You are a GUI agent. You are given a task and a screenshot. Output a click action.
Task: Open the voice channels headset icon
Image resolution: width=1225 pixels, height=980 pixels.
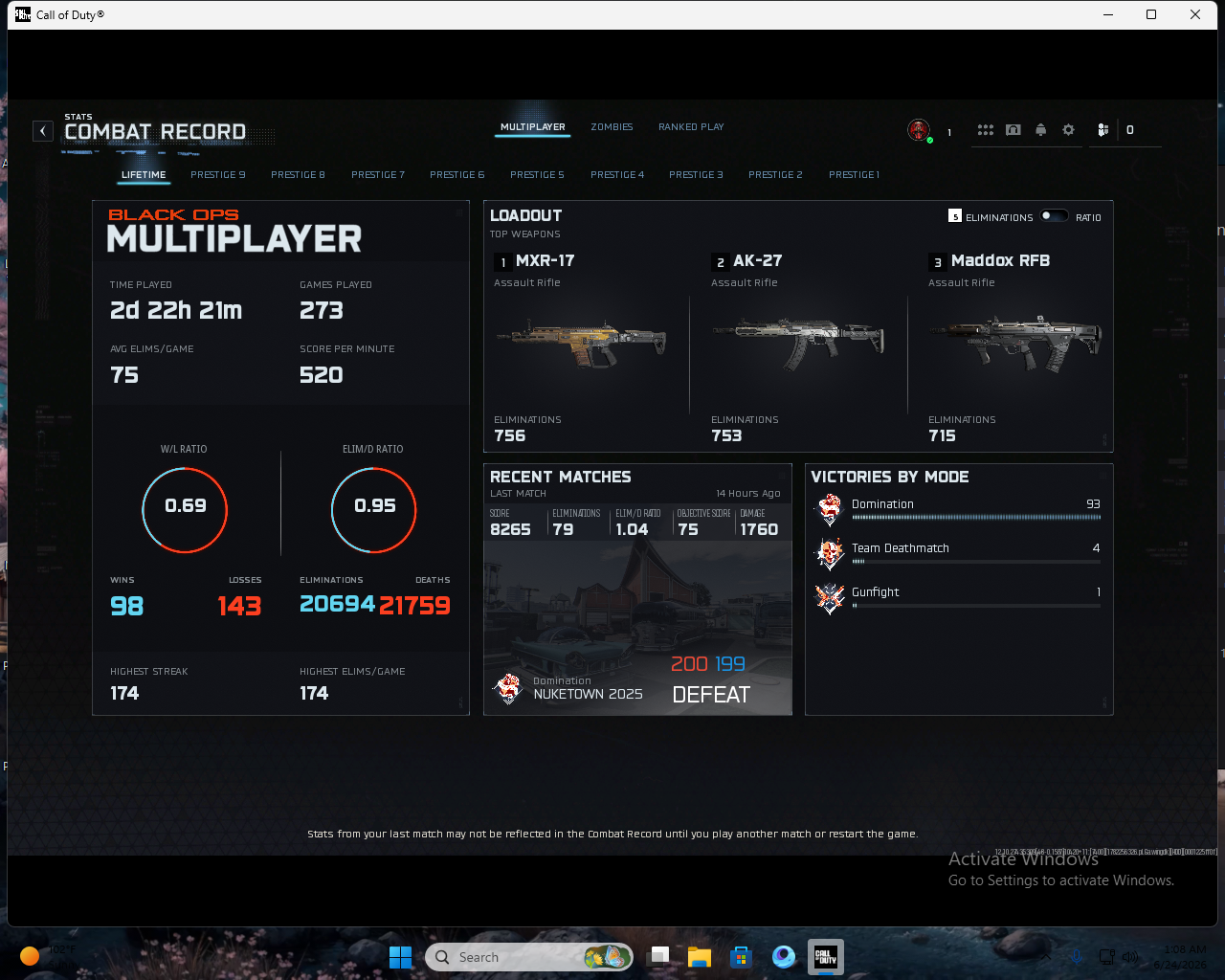coord(1013,130)
